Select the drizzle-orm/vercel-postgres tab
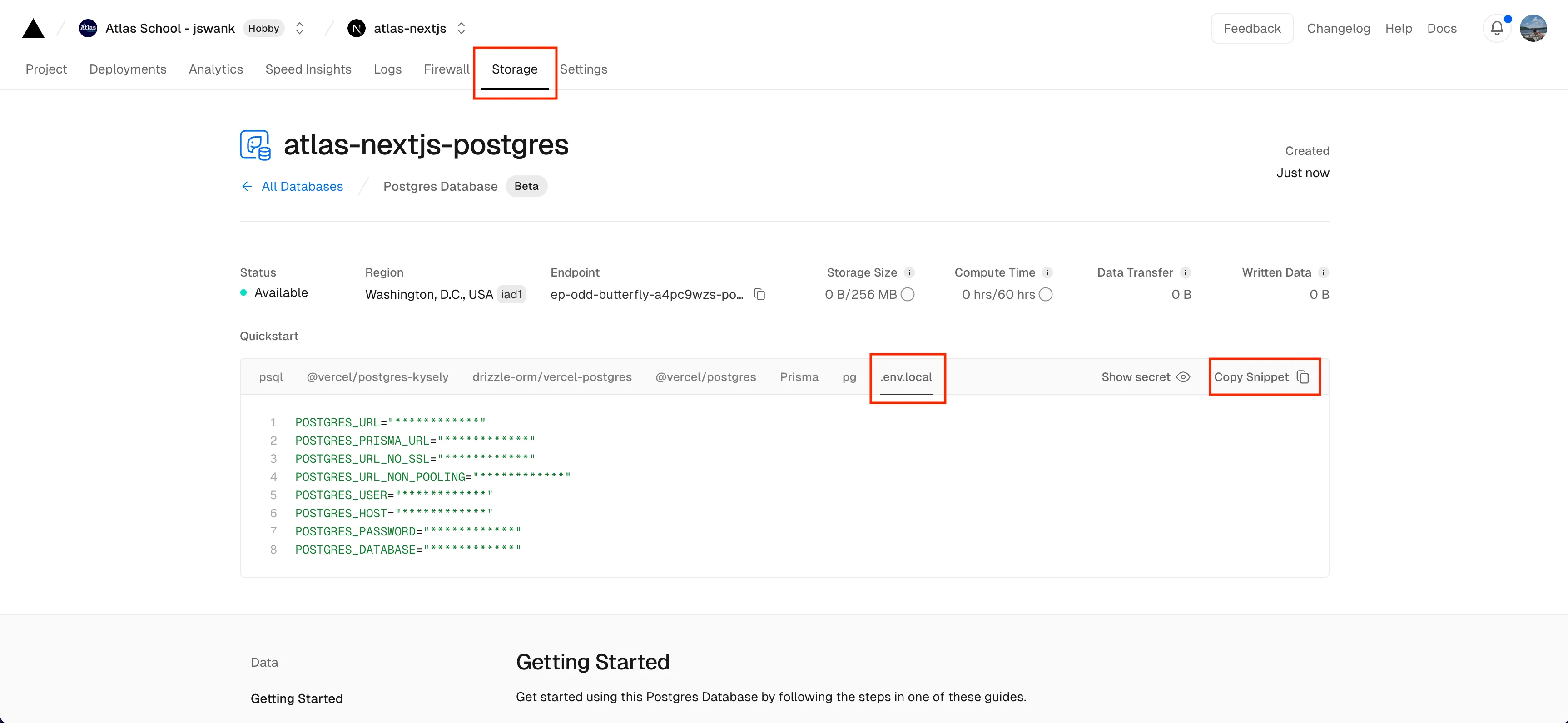 point(552,377)
